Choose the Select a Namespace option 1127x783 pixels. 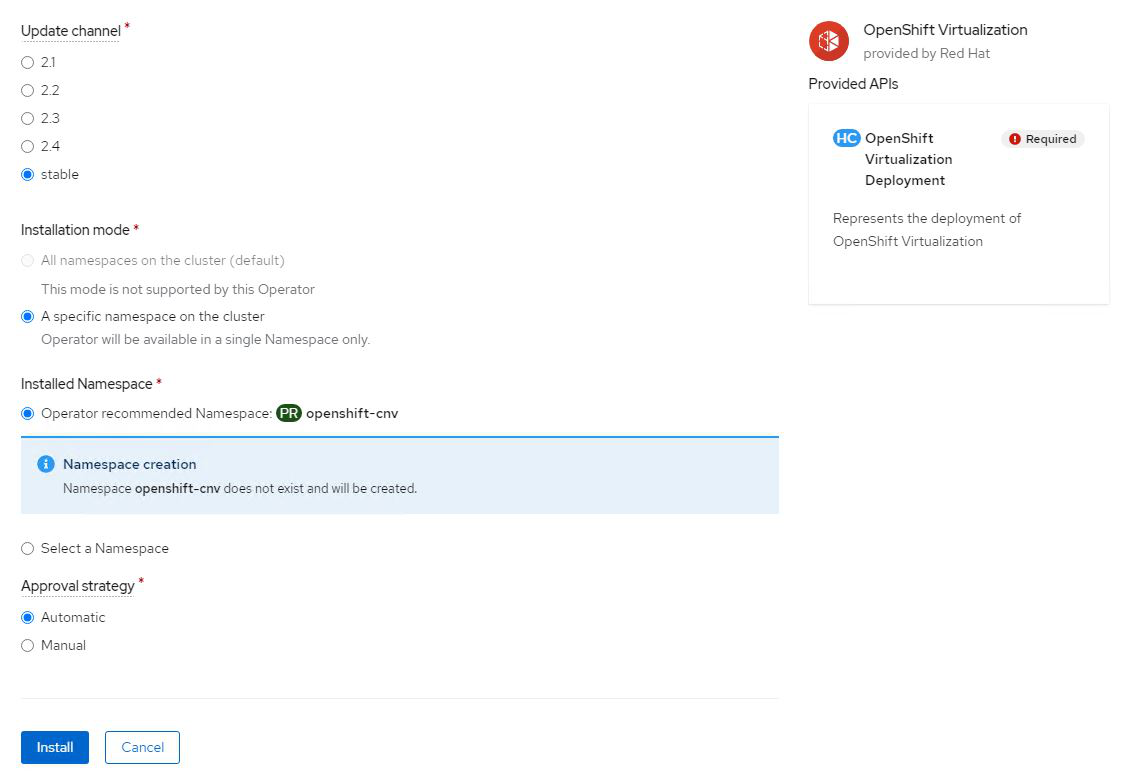pyautogui.click(x=28, y=548)
